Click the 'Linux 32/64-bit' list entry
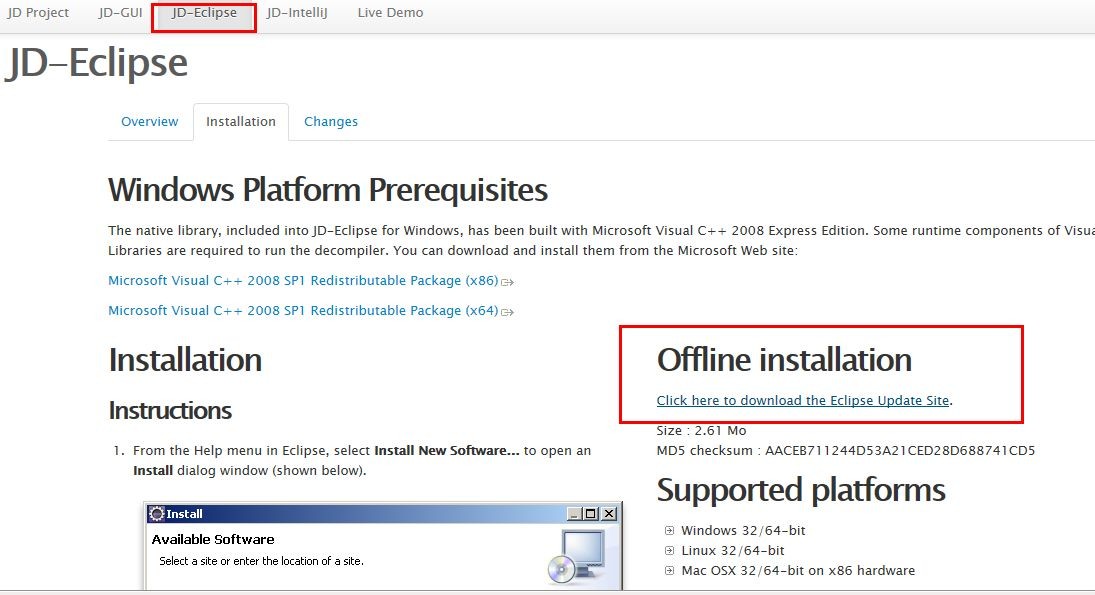 tap(733, 551)
